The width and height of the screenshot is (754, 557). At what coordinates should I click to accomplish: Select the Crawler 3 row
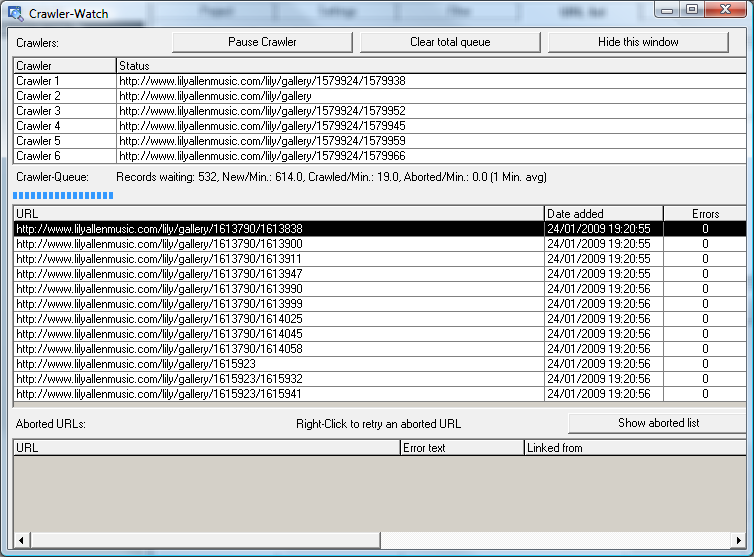pyautogui.click(x=380, y=111)
